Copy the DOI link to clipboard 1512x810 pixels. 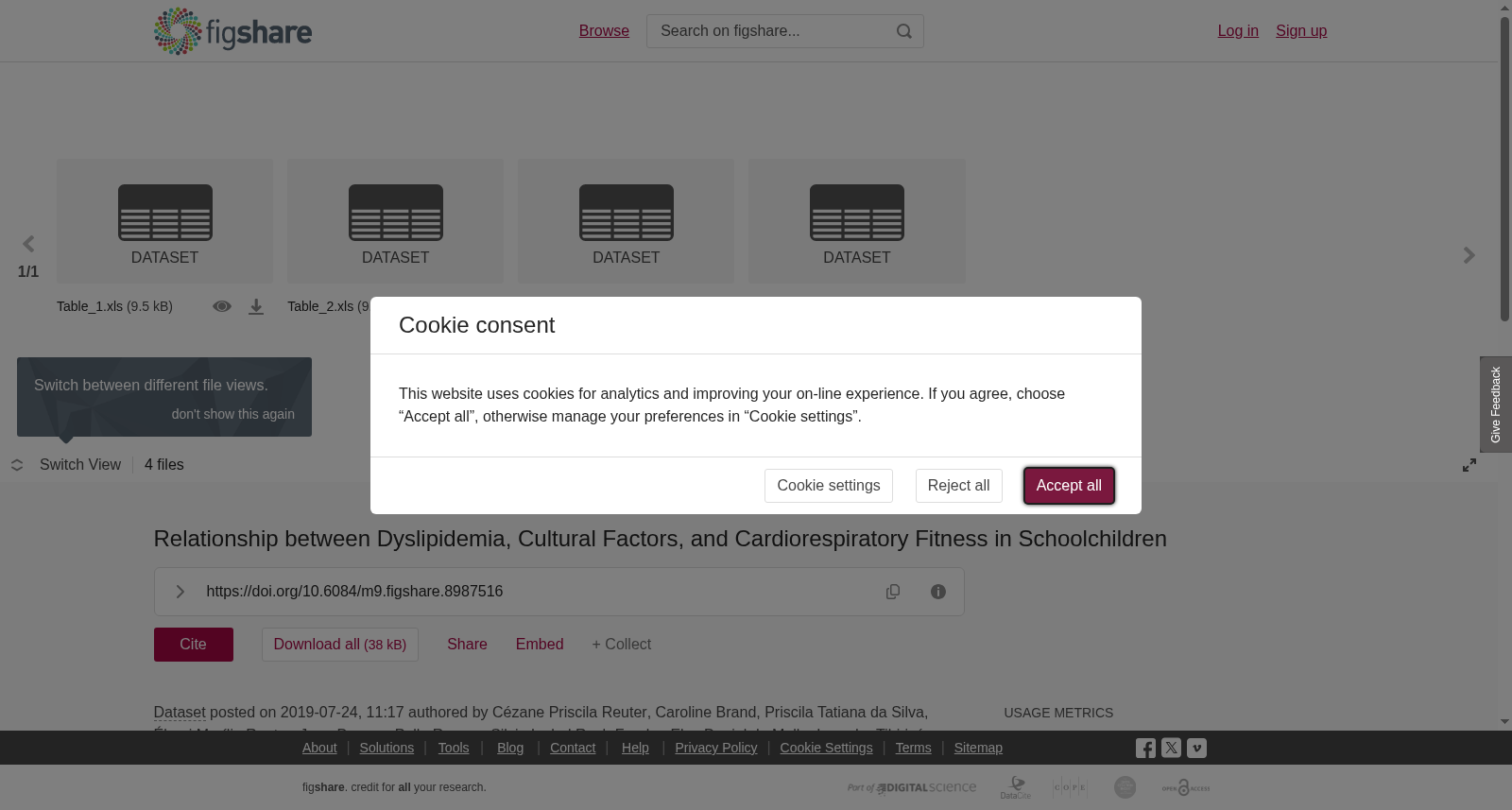(x=893, y=592)
